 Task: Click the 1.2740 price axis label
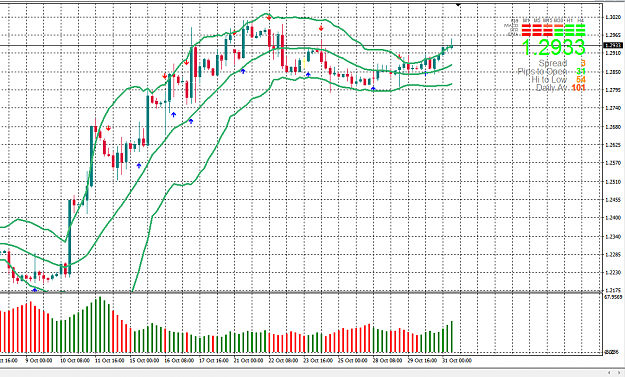613,108
